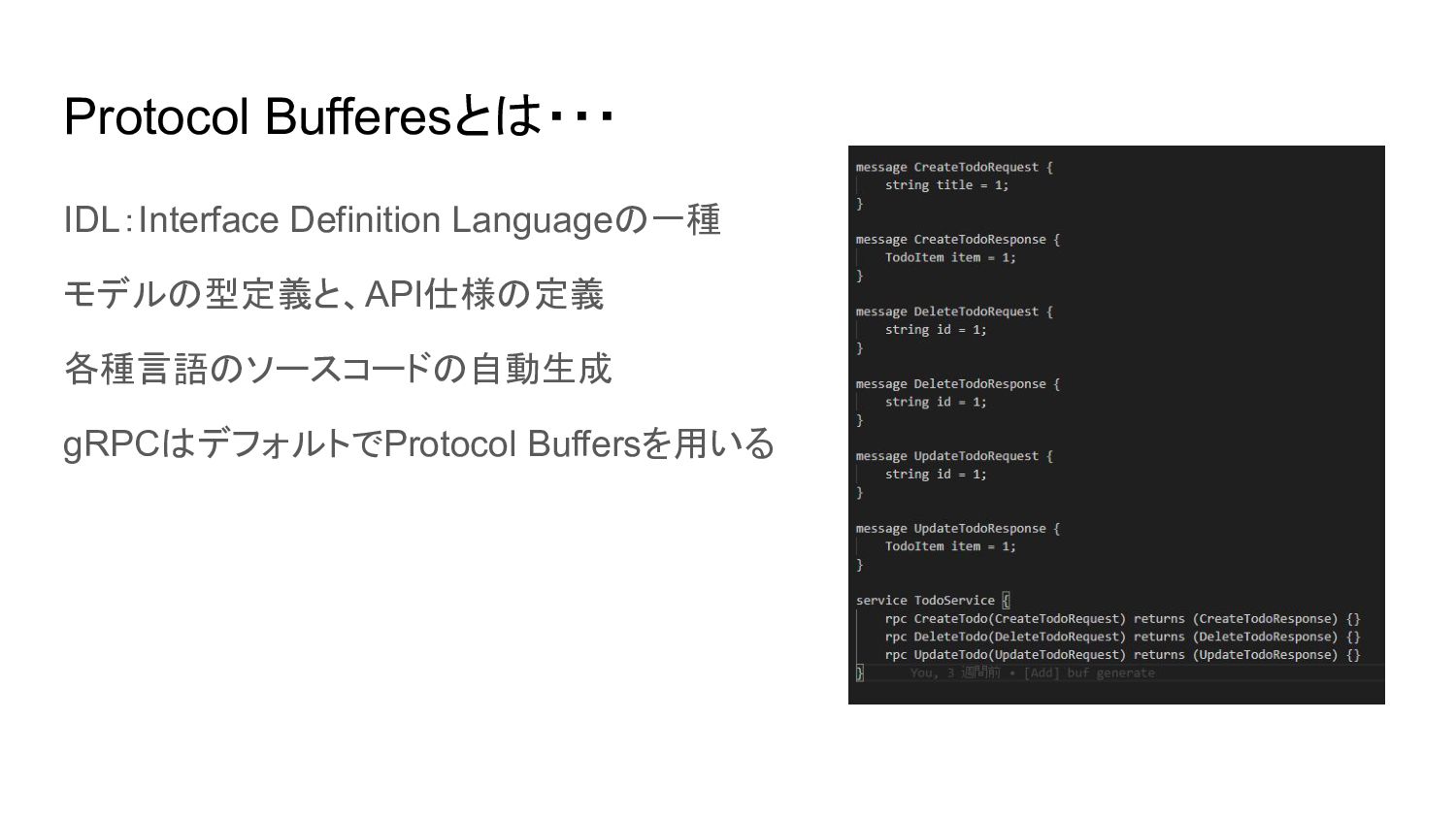Screen dimensions: 1456x819
Task: Click the line "モデルの型定義と、API仕様の定義"
Action: point(334,294)
